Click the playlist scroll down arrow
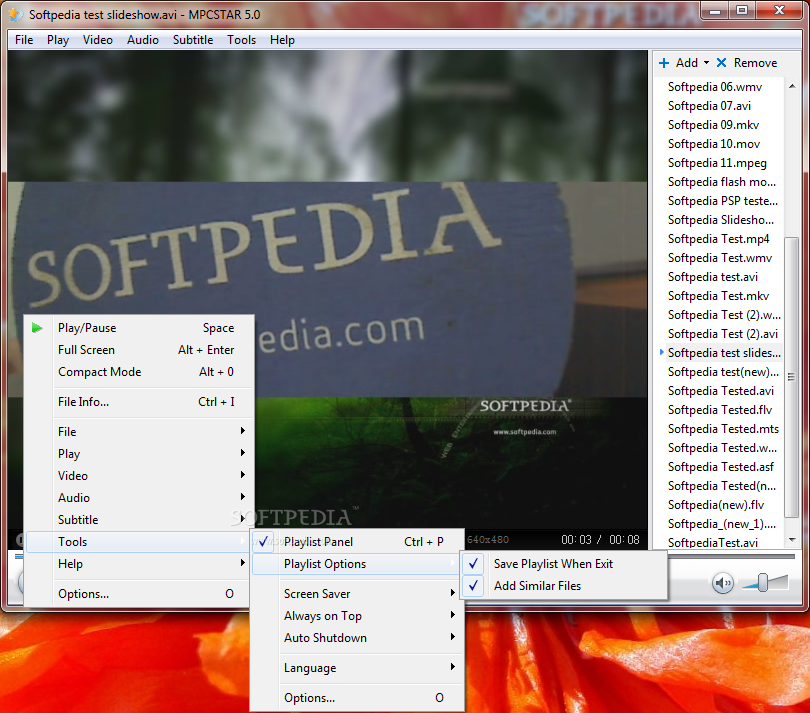 point(792,540)
